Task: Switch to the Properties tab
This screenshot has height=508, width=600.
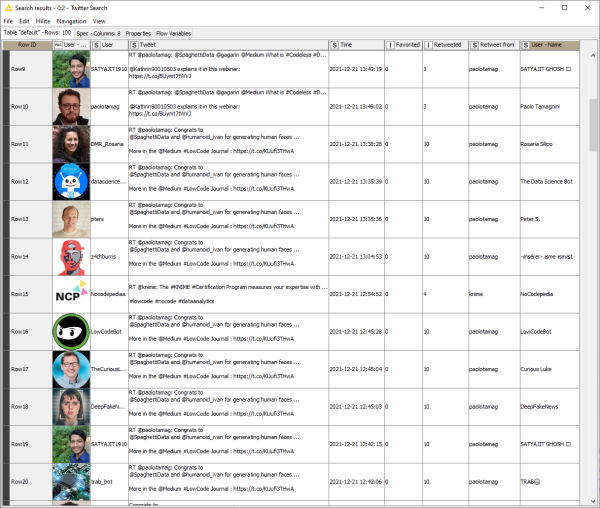Action: 138,33
